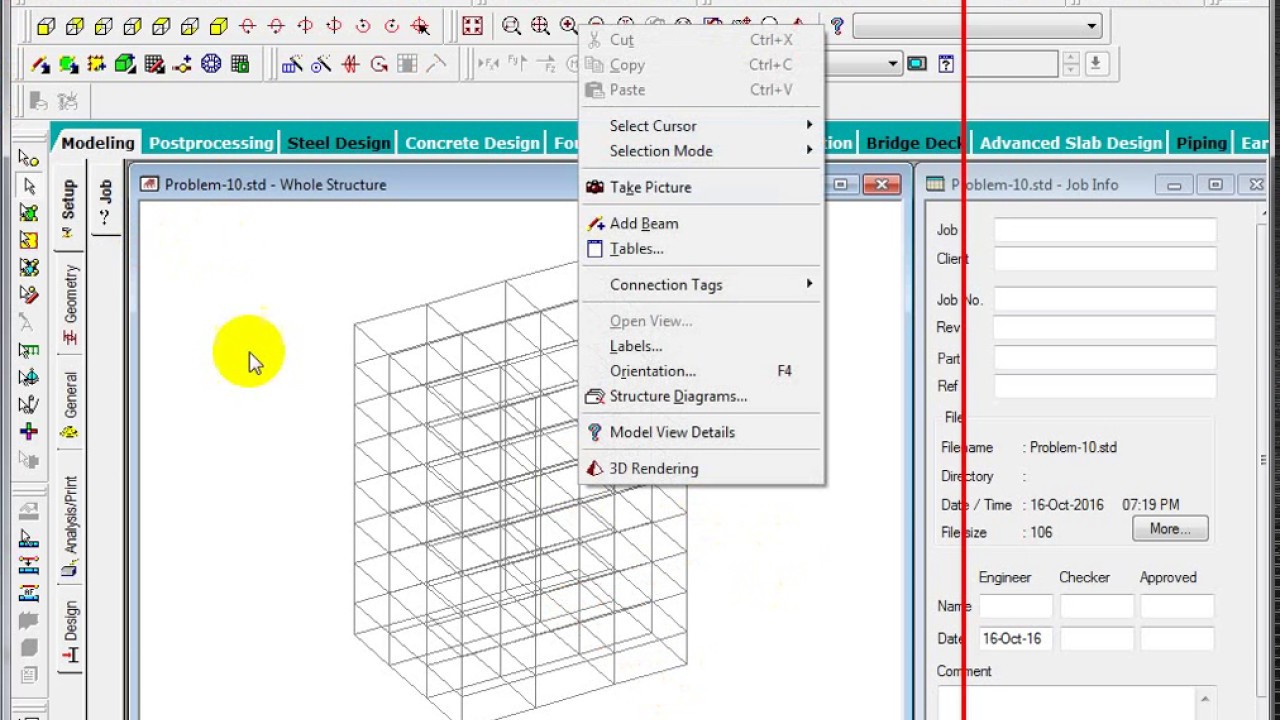This screenshot has width=1280, height=720.
Task: Select the first yellow-face cube view icon
Action: [46, 27]
